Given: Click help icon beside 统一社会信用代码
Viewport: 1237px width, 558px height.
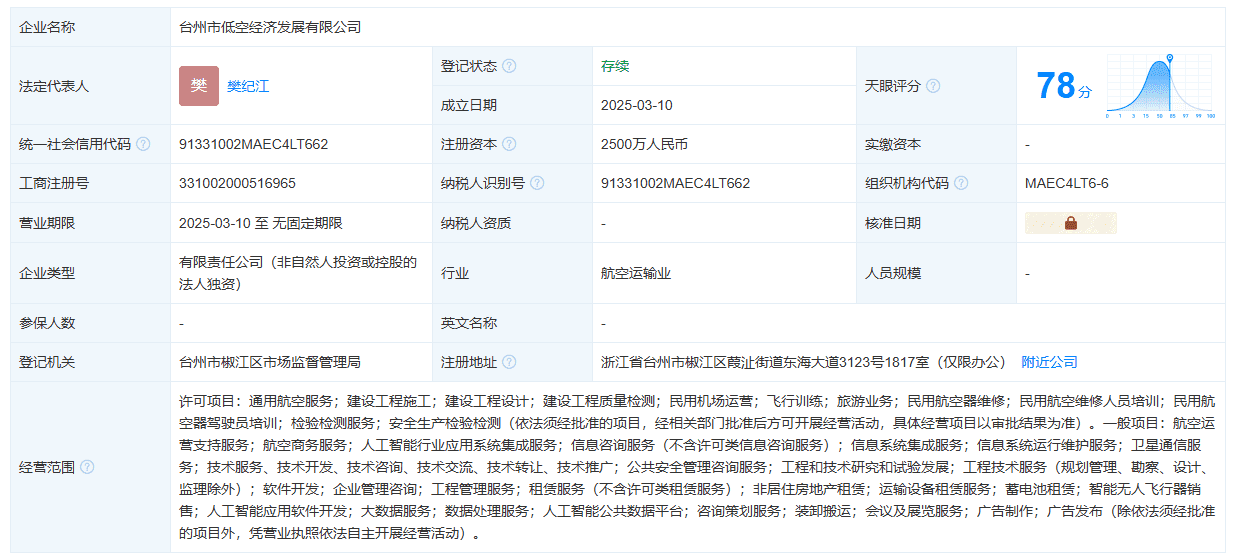Looking at the screenshot, I should click(143, 144).
